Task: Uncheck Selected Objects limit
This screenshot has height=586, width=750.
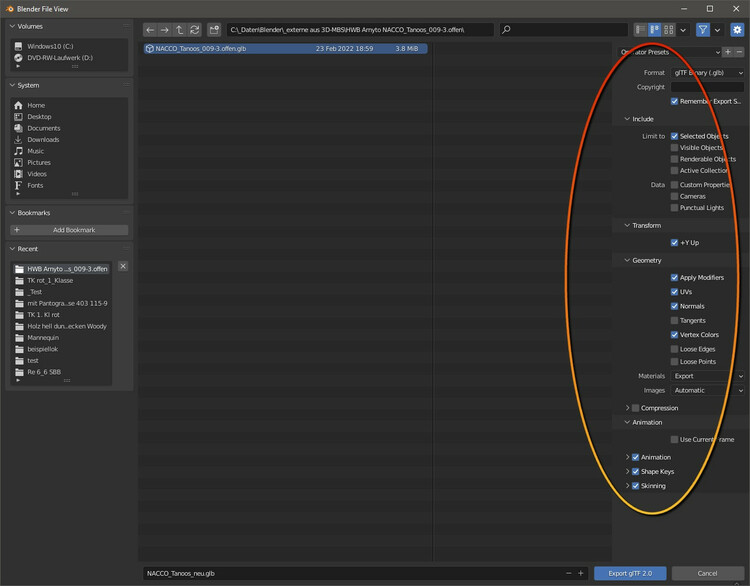Action: point(674,136)
